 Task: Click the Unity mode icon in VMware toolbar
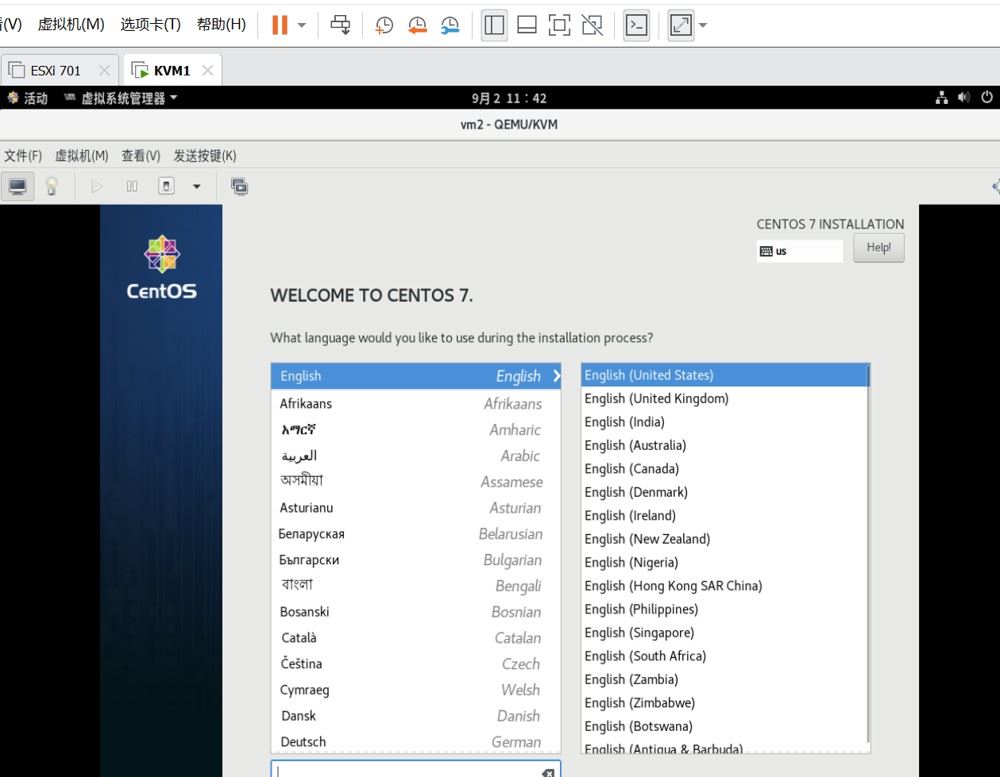point(592,25)
